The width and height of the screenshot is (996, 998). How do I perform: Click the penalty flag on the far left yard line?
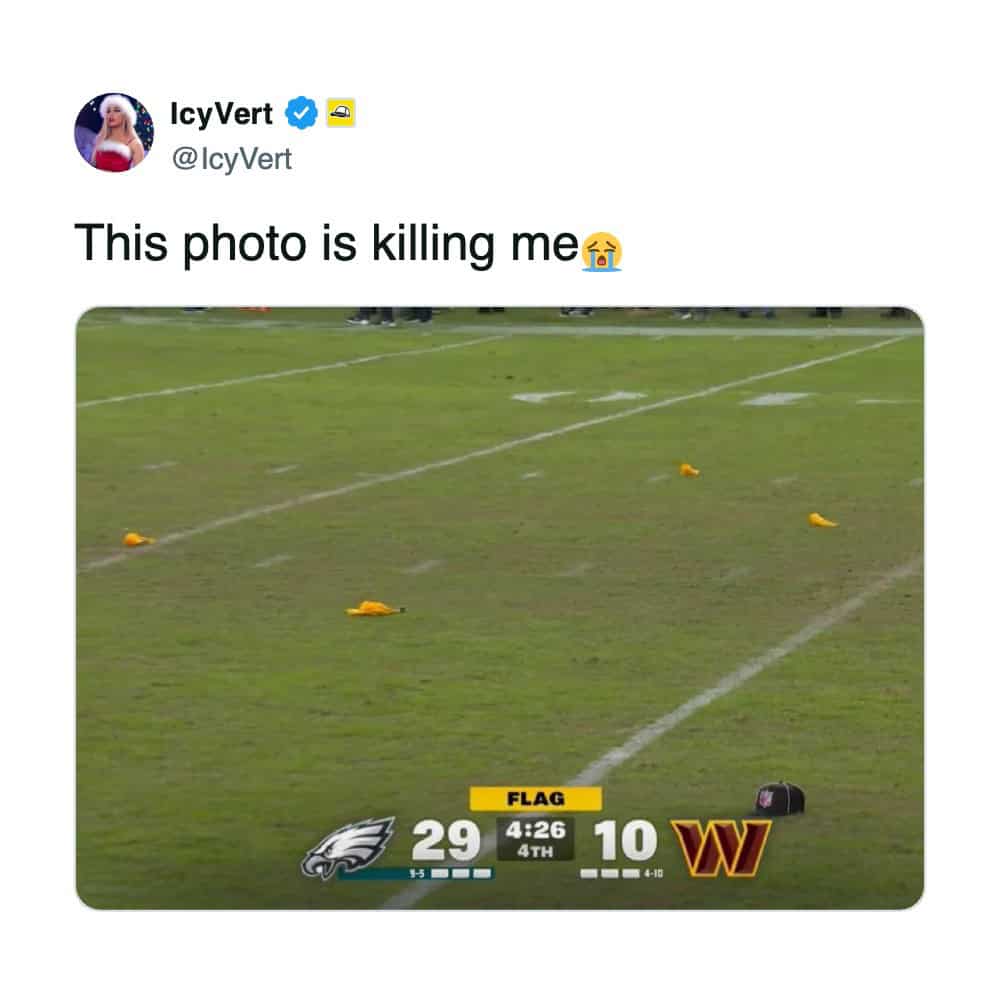138,540
